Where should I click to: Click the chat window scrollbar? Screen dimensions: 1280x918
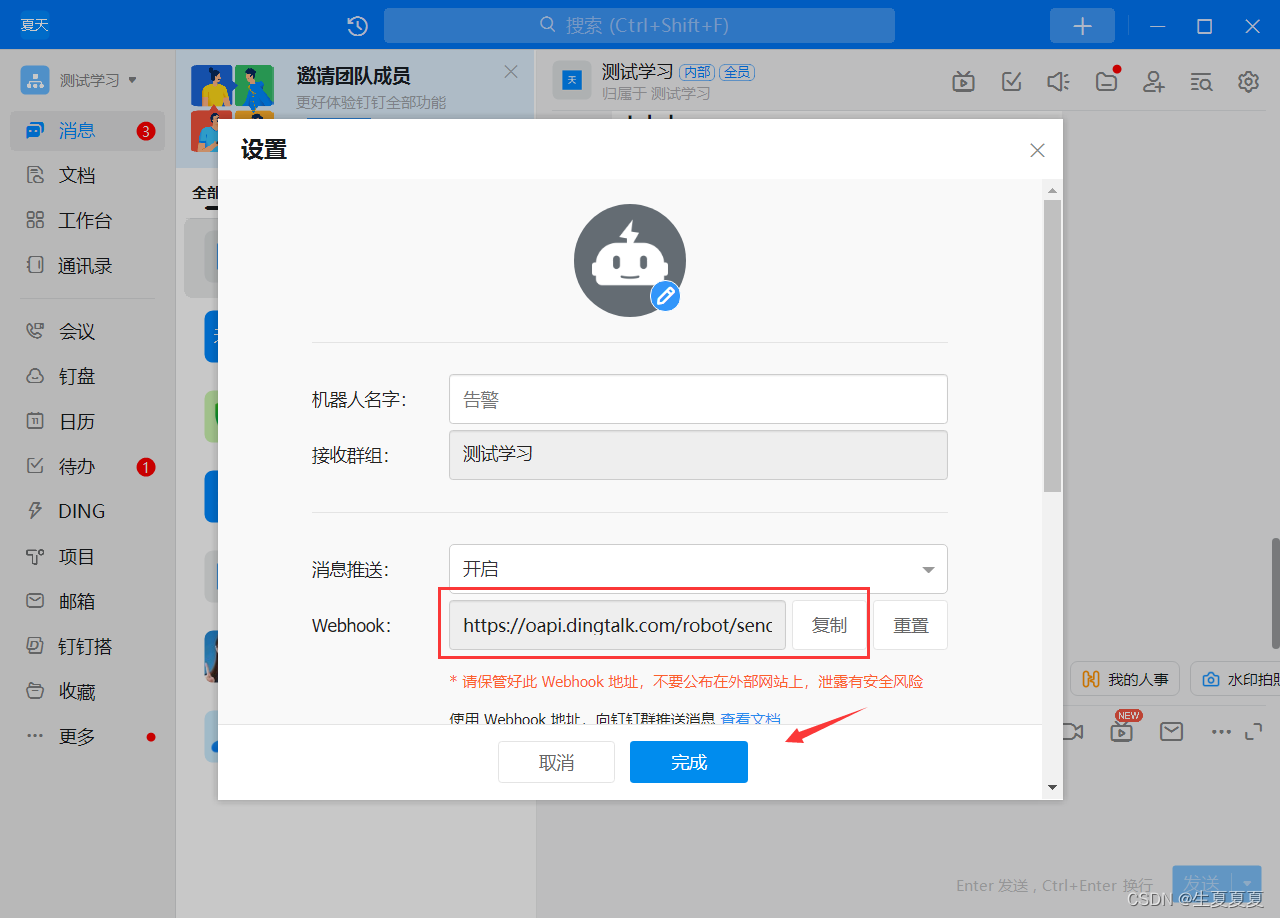pos(1275,593)
